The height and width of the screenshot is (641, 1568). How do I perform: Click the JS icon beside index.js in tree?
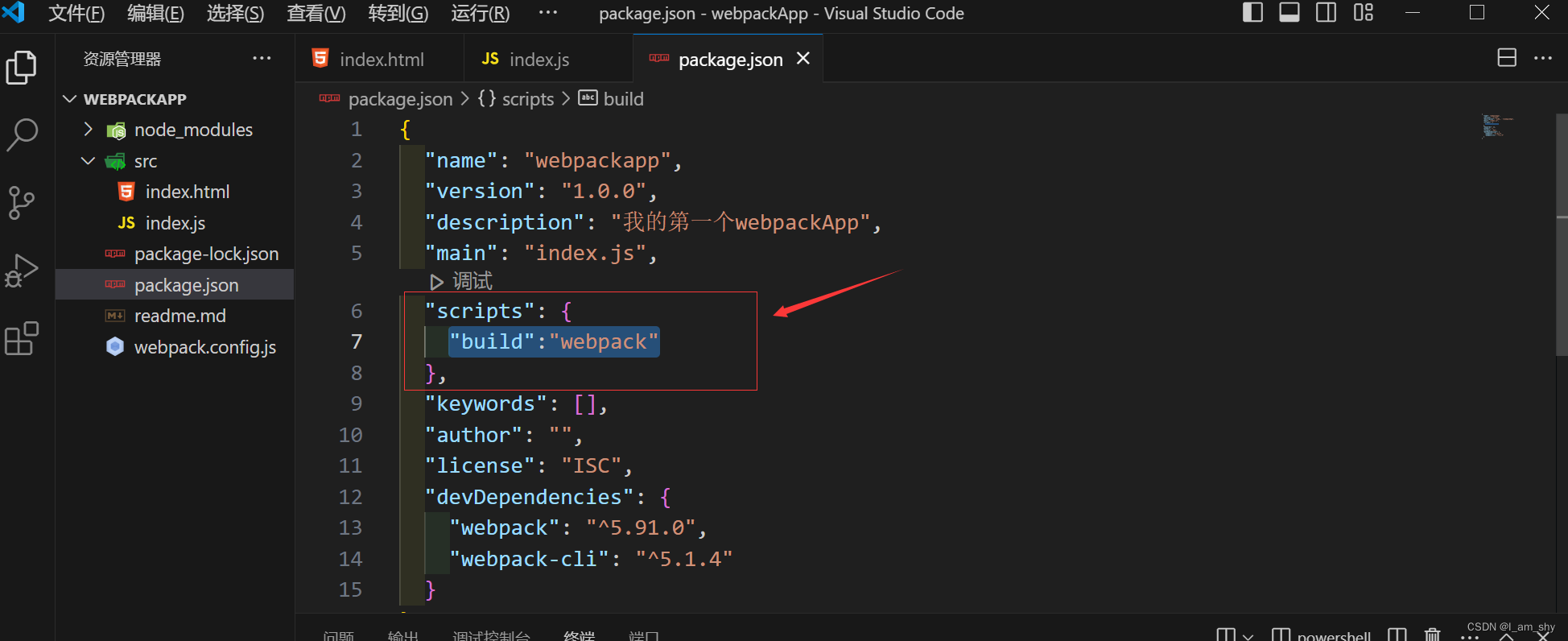point(126,223)
